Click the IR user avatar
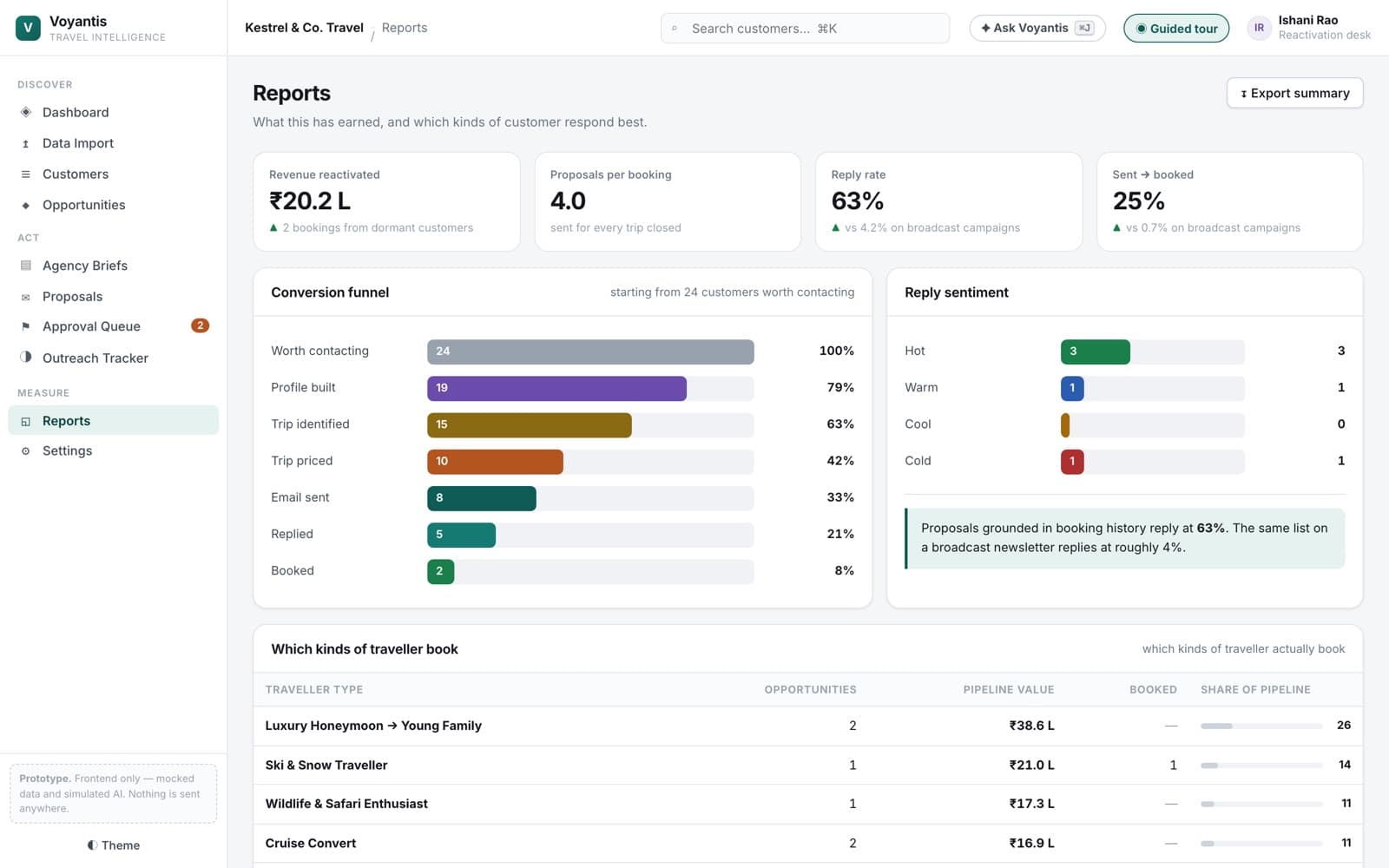The image size is (1389, 868). point(1259,28)
